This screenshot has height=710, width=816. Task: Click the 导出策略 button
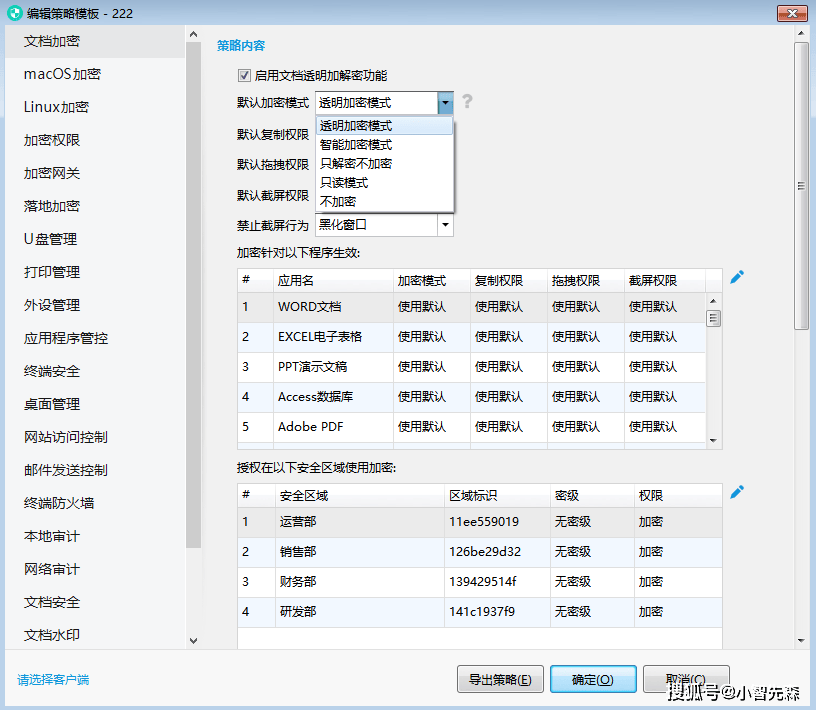(x=500, y=678)
